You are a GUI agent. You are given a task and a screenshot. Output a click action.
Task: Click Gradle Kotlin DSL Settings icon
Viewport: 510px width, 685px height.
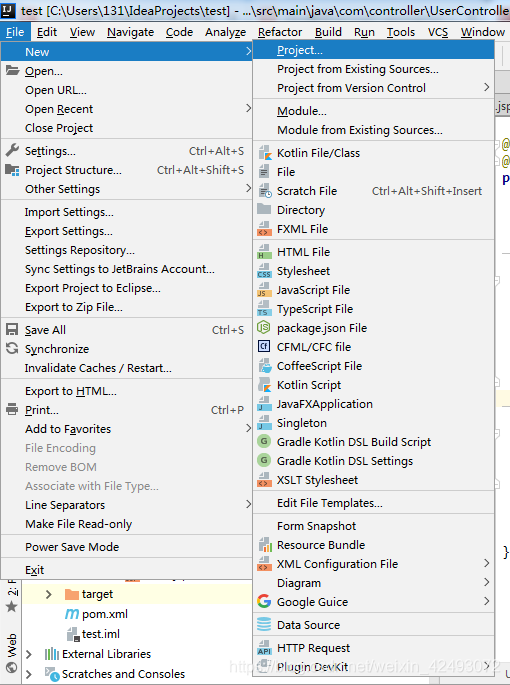(264, 460)
